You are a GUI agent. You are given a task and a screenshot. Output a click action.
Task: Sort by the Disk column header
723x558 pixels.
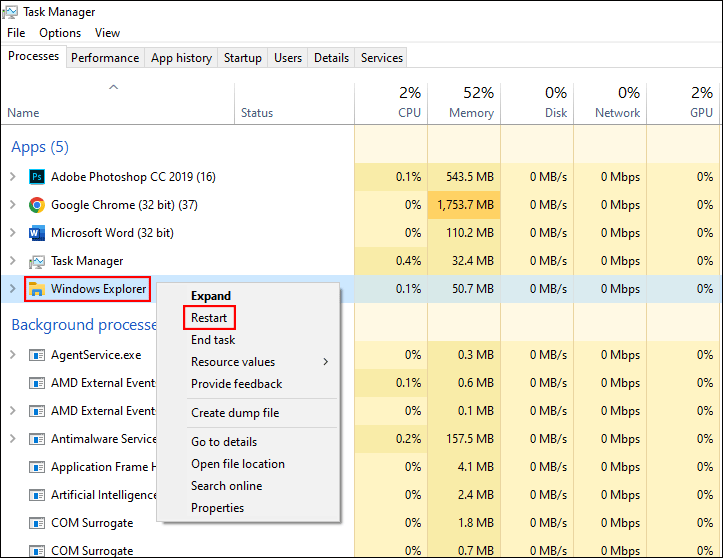point(537,104)
